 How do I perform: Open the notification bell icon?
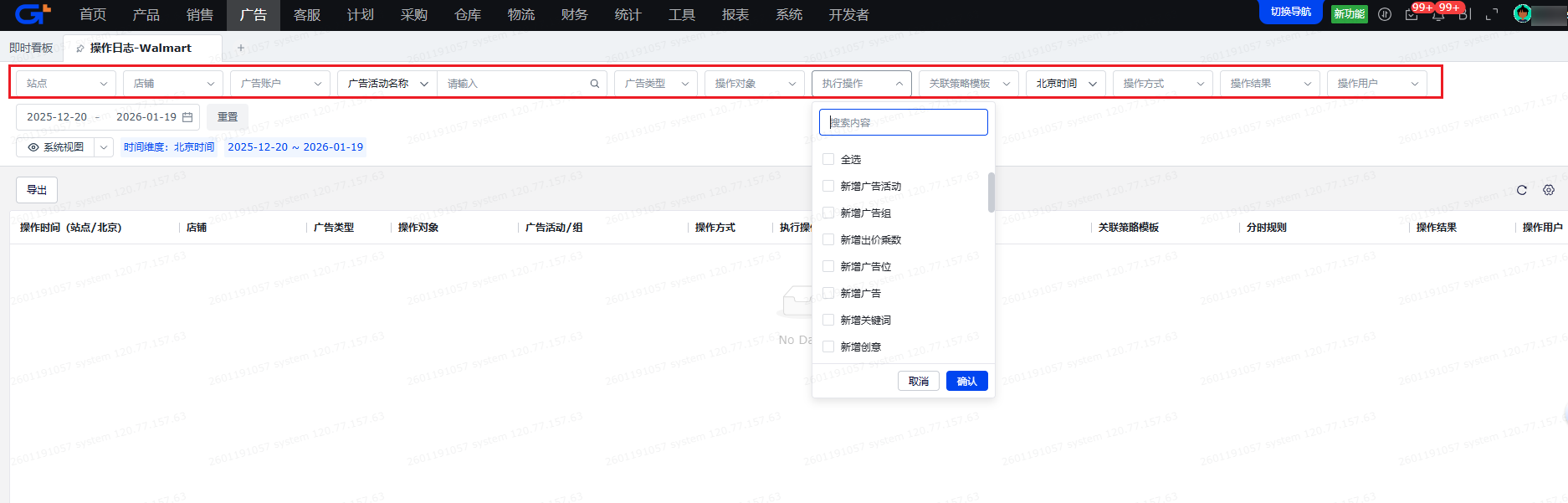pos(1438,14)
